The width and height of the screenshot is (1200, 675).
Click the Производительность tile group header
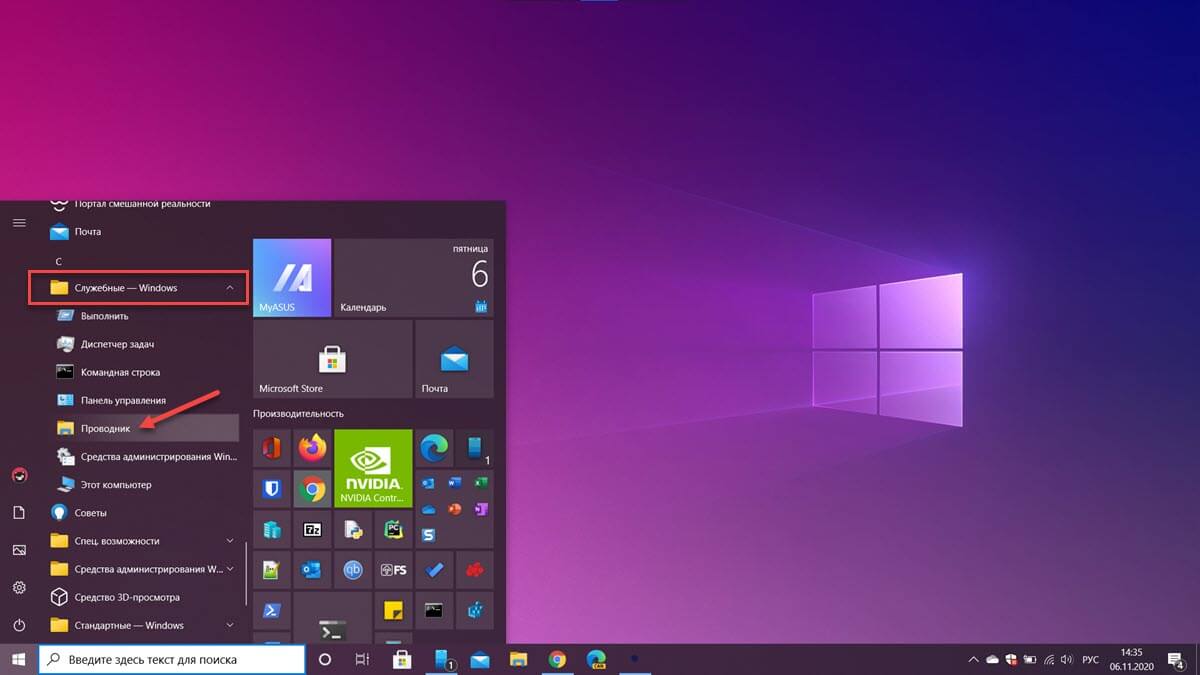(x=298, y=413)
